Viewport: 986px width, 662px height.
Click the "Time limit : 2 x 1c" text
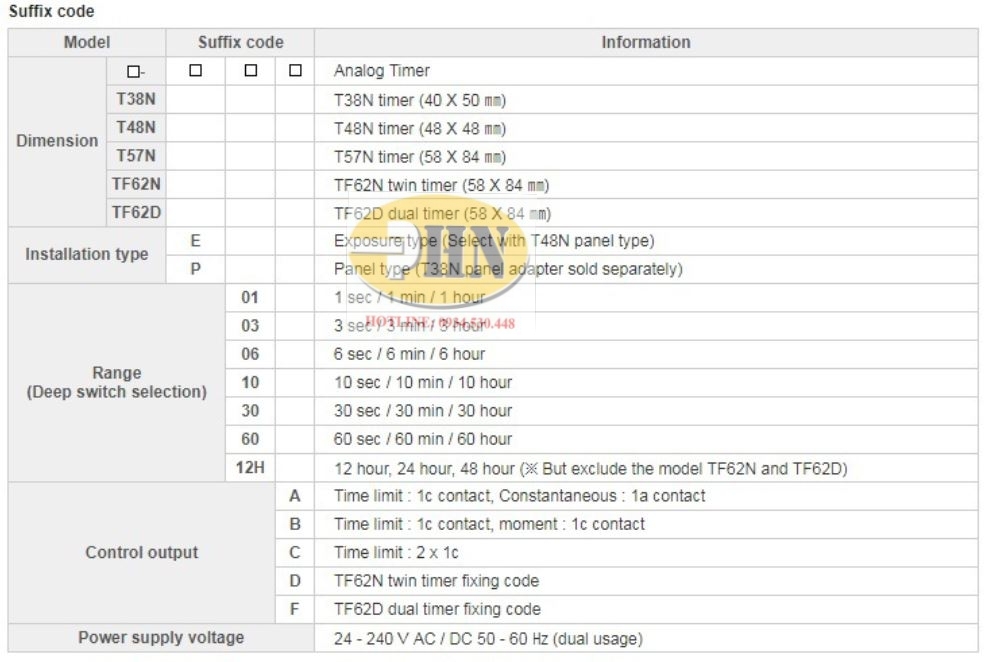[x=397, y=552]
